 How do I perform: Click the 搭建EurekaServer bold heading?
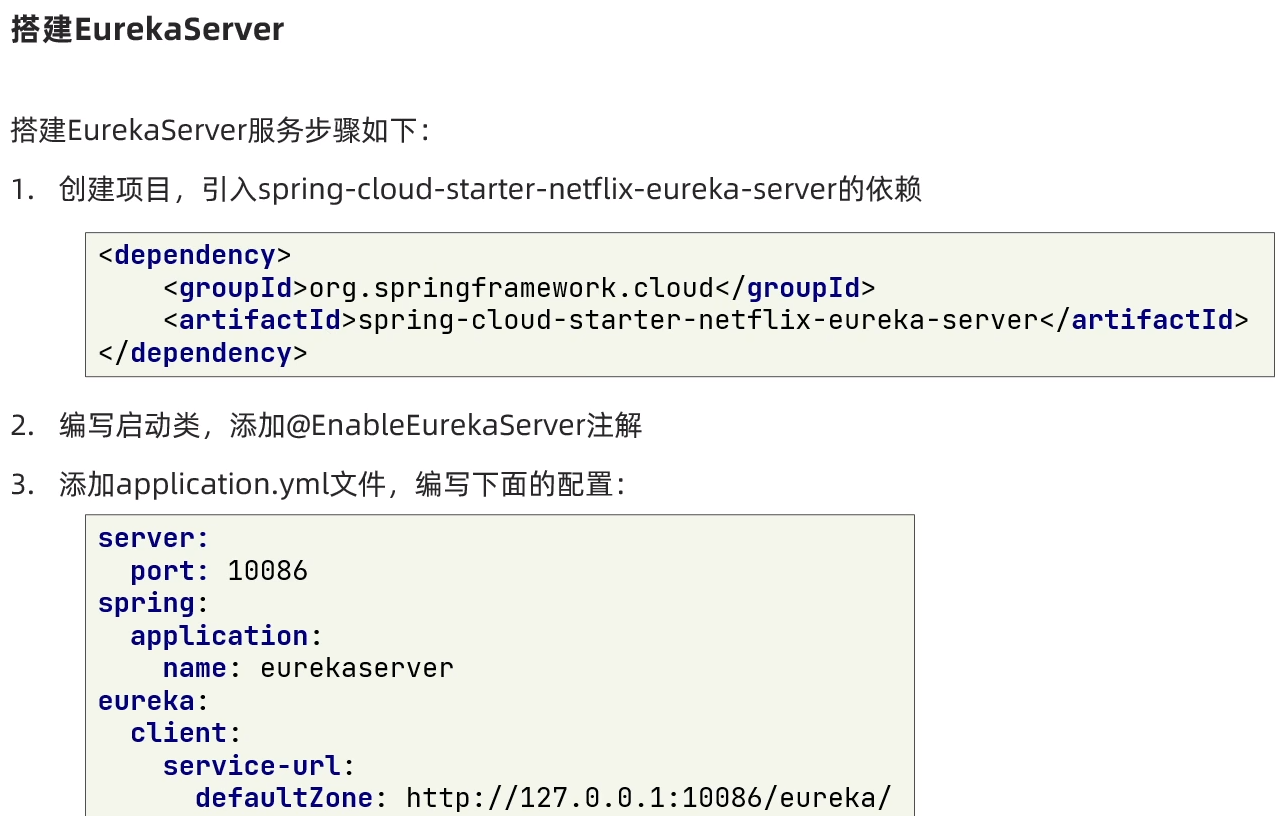tap(147, 30)
